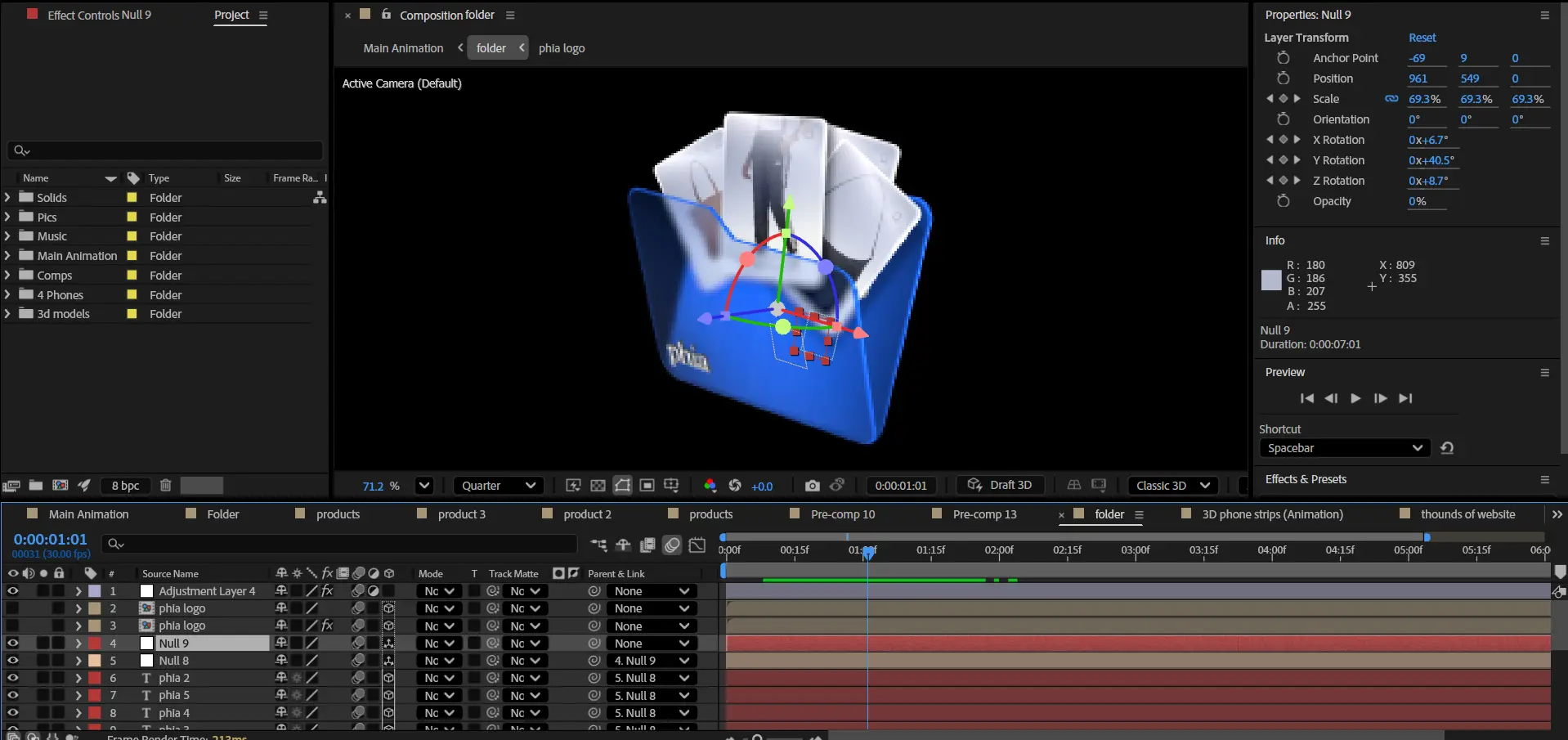Click the Play button in Preview panel
This screenshot has width=1568, height=740.
click(x=1355, y=398)
